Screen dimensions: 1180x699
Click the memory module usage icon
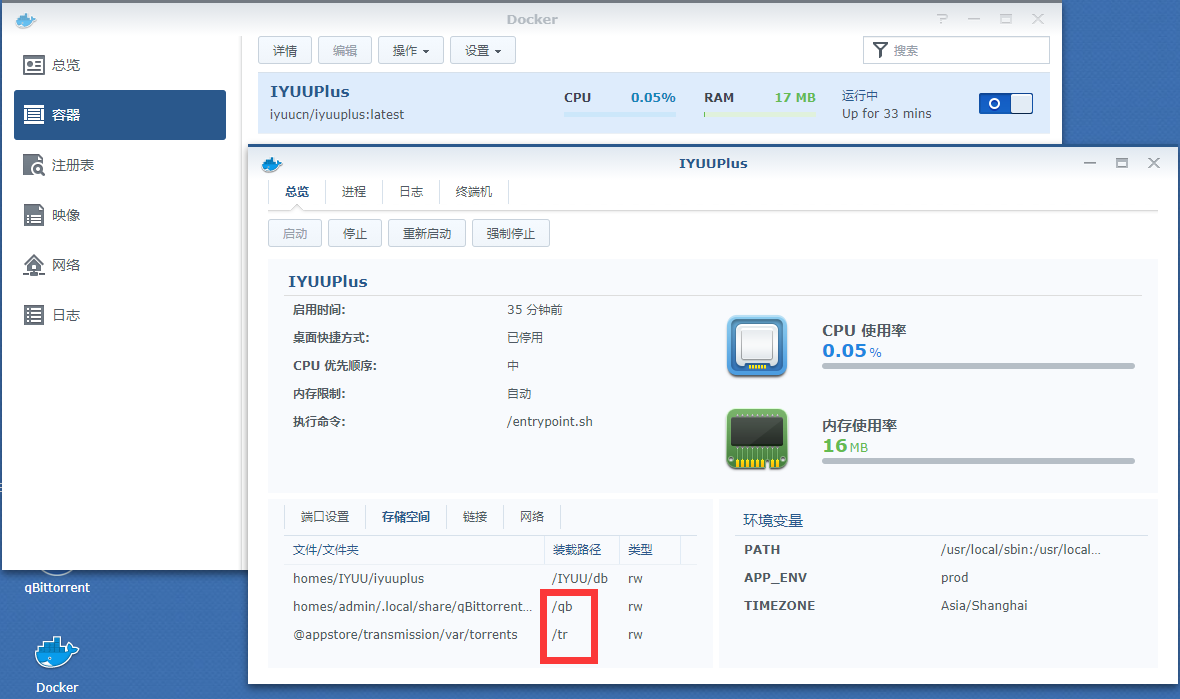(x=757, y=439)
